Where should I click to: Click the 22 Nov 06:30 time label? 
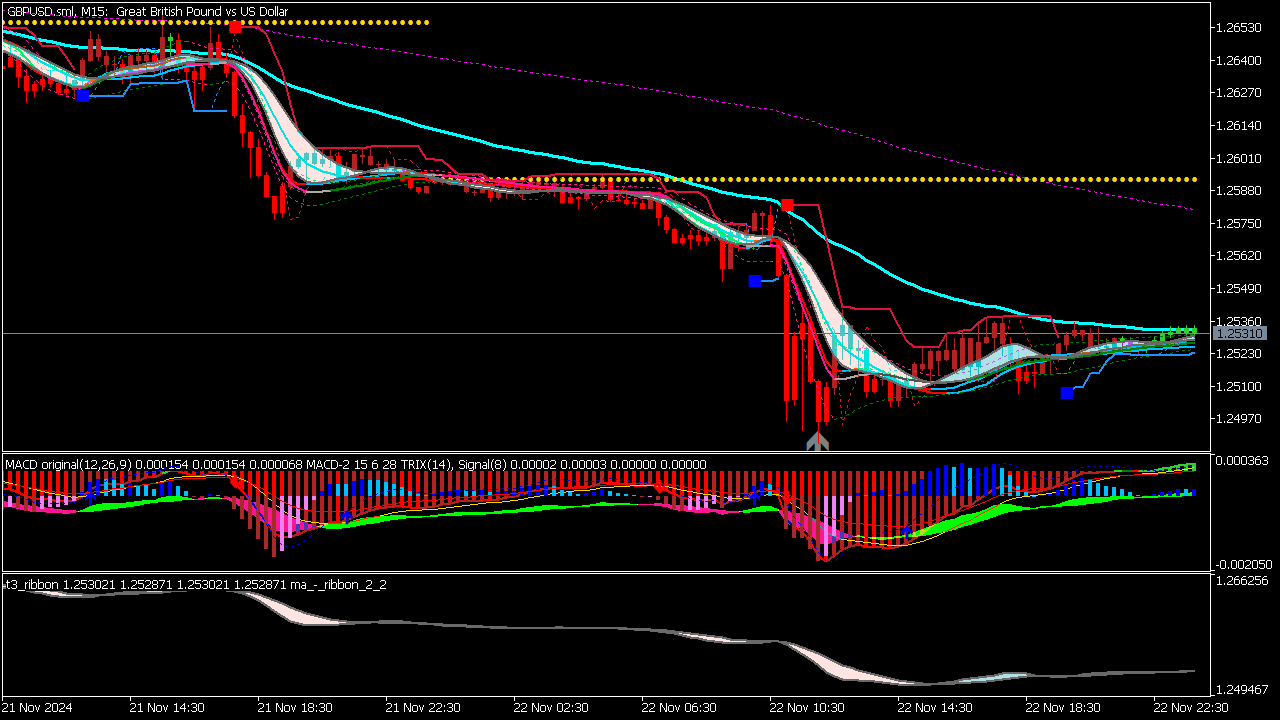point(679,707)
